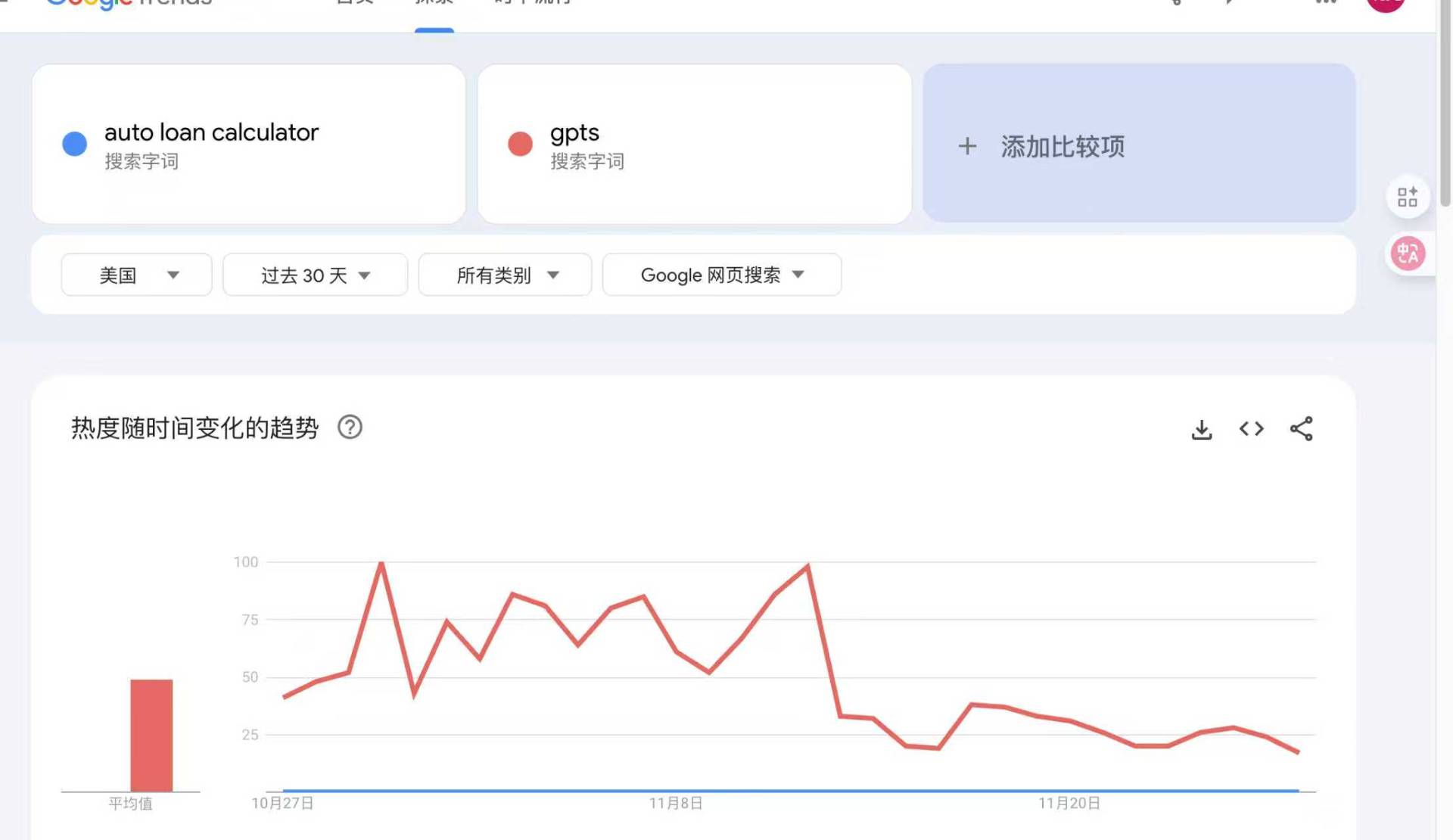Click the red dot for gpts
This screenshot has height=840, width=1453.
tap(520, 144)
